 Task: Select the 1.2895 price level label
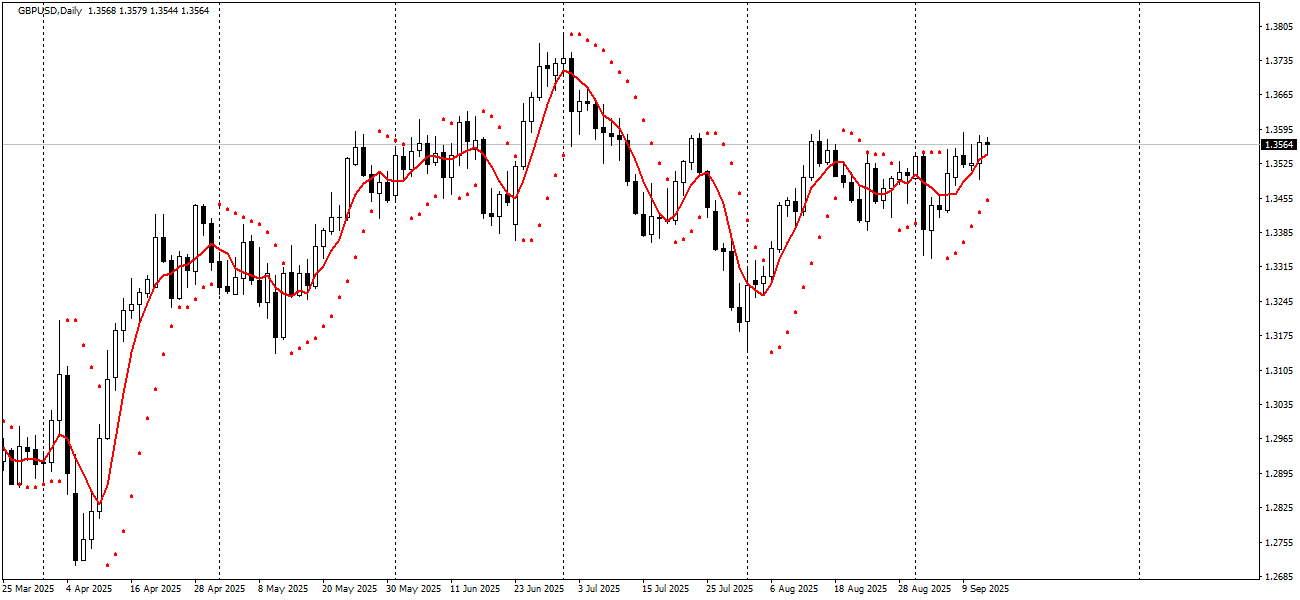(1277, 474)
